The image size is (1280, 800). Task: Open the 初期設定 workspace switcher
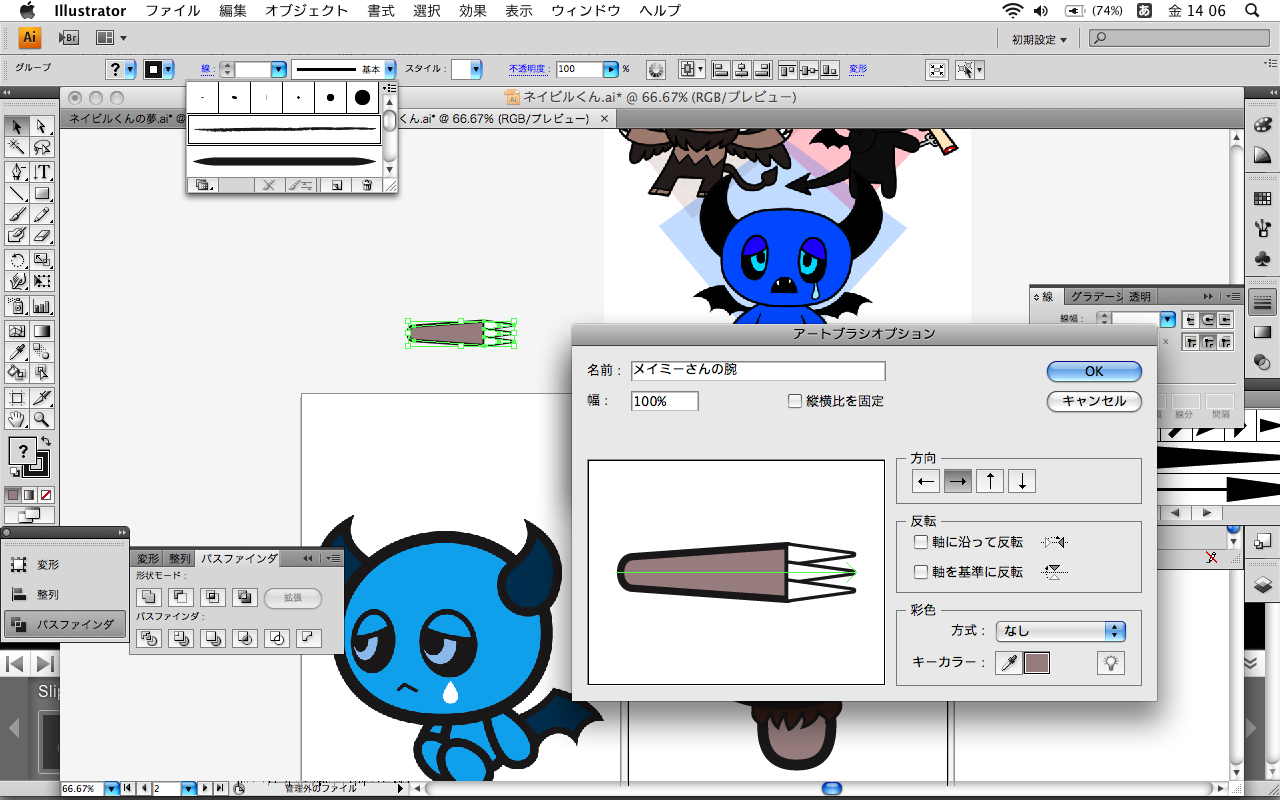coord(1039,39)
